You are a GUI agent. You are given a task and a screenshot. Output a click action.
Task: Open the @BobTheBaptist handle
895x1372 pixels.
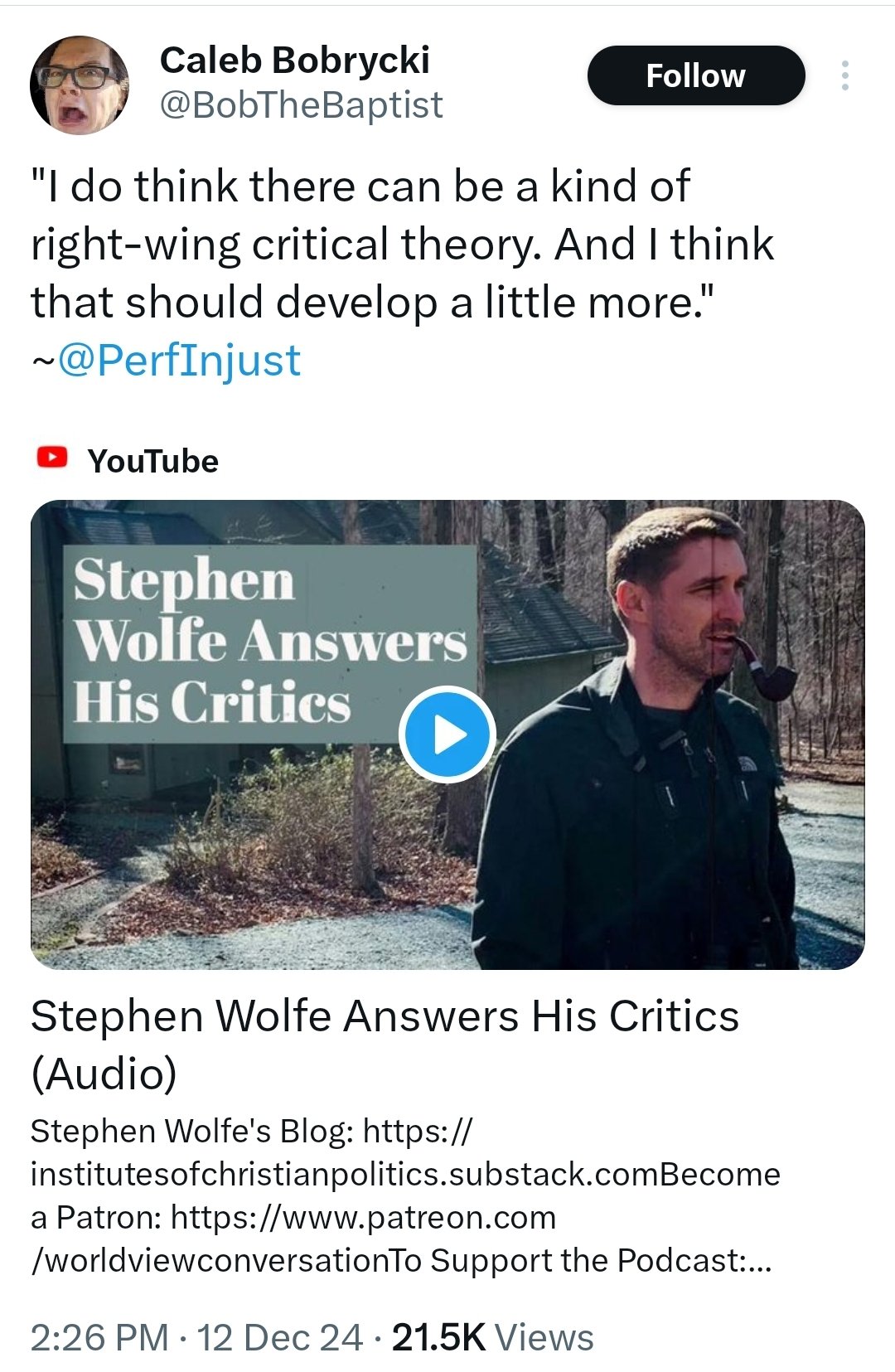301,105
